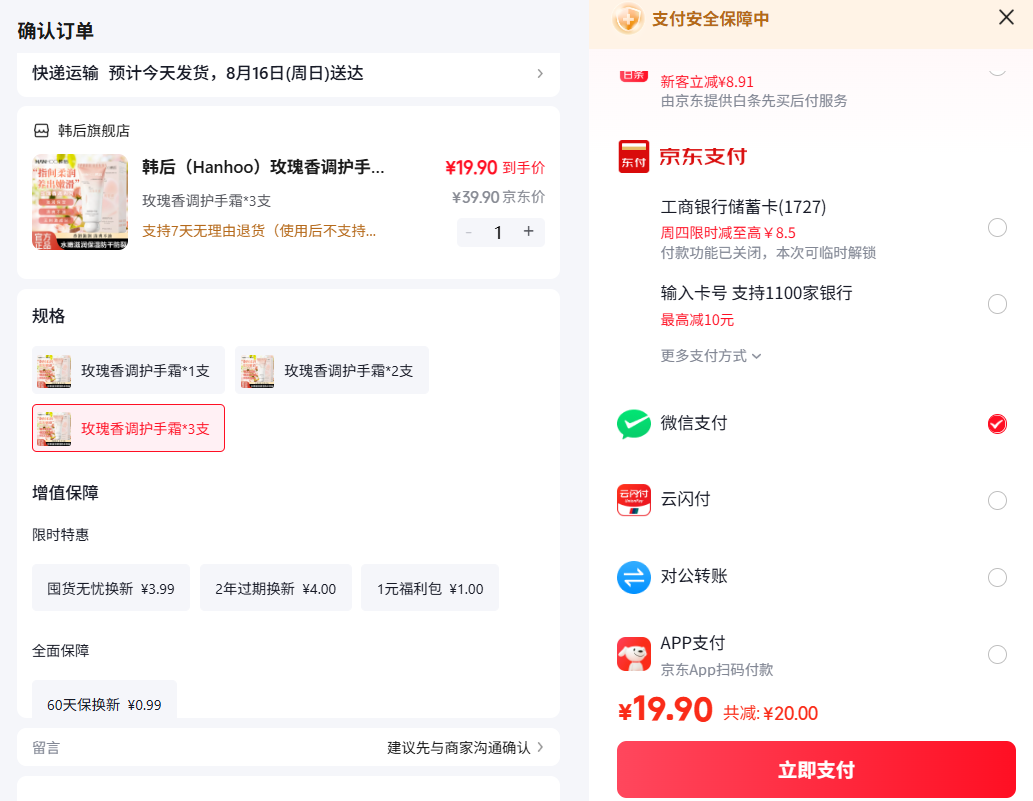Choose spec 玫瑰香调护手霜*2支

pos(331,370)
